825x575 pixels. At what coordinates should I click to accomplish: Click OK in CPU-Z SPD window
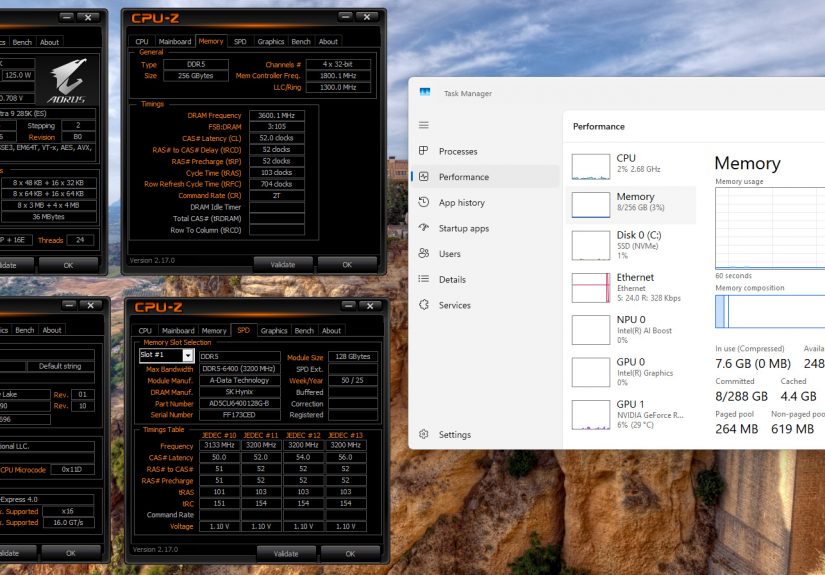[x=350, y=553]
